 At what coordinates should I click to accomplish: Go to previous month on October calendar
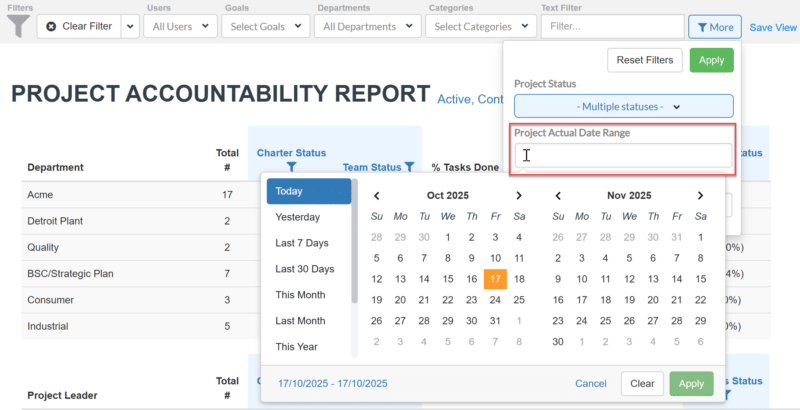click(x=376, y=196)
